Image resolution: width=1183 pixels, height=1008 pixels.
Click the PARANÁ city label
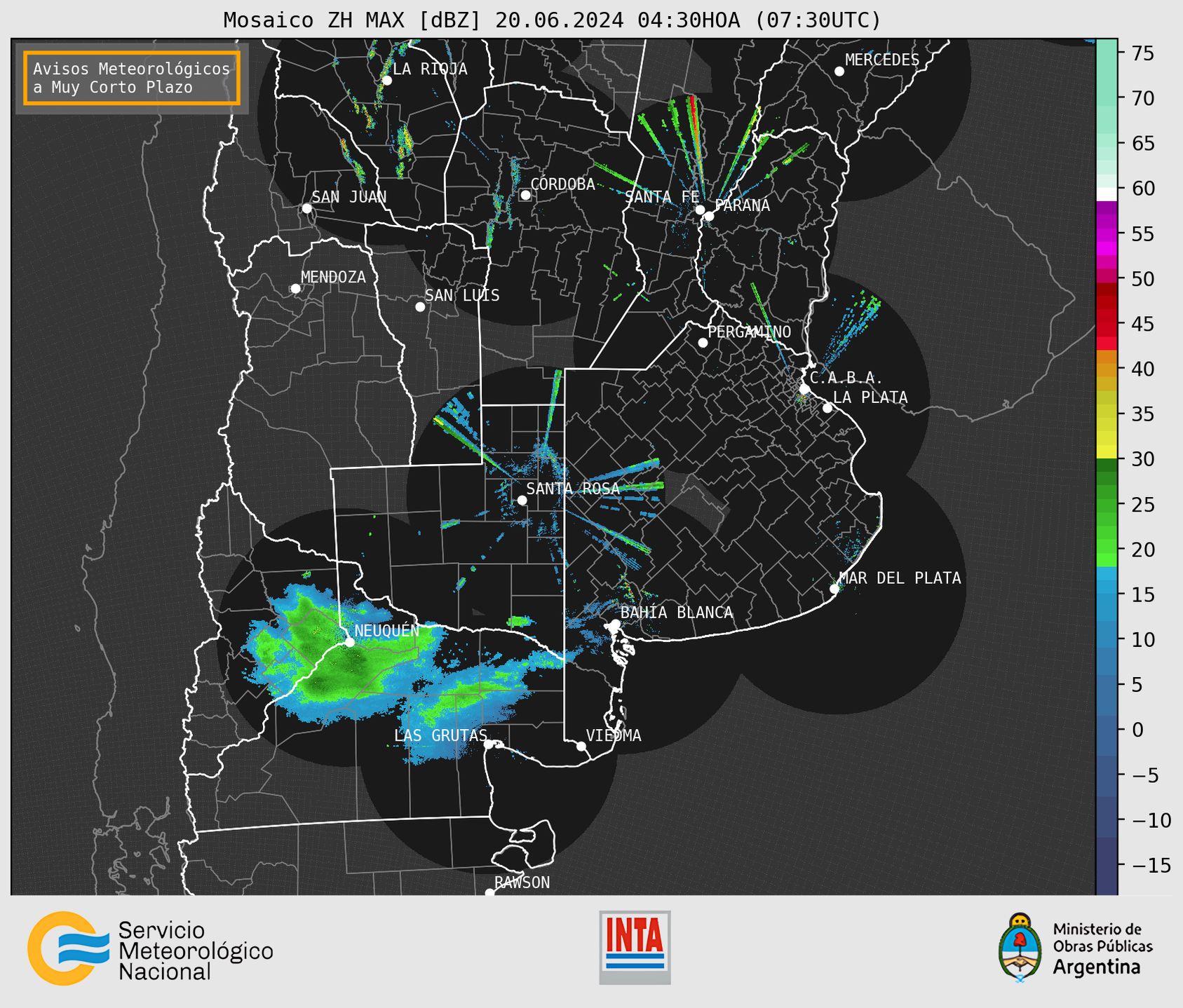742,205
